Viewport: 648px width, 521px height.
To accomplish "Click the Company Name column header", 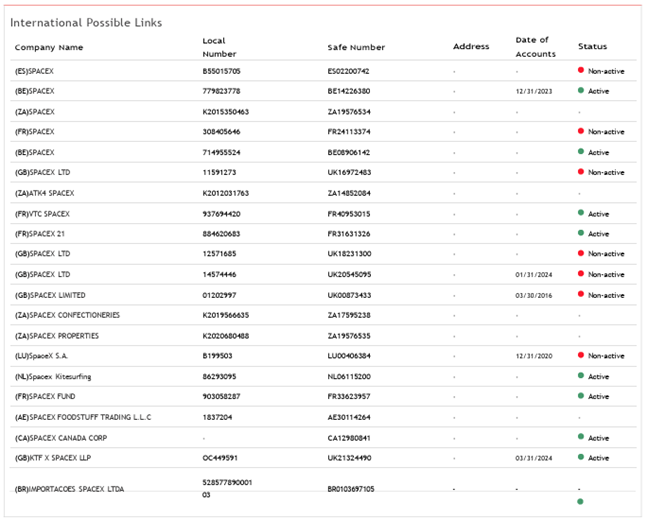I will coord(49,48).
